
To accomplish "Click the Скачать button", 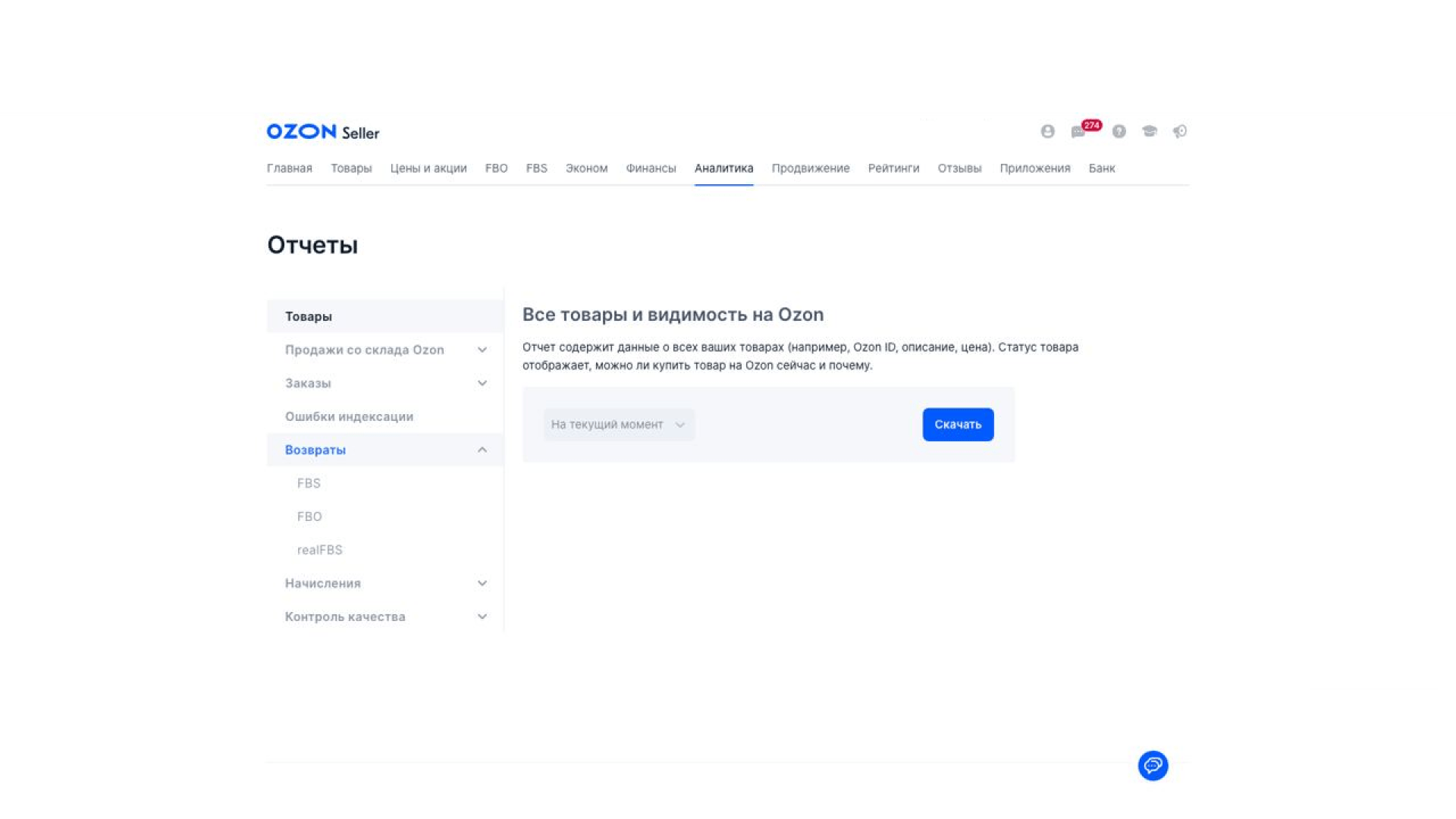I will point(958,425).
